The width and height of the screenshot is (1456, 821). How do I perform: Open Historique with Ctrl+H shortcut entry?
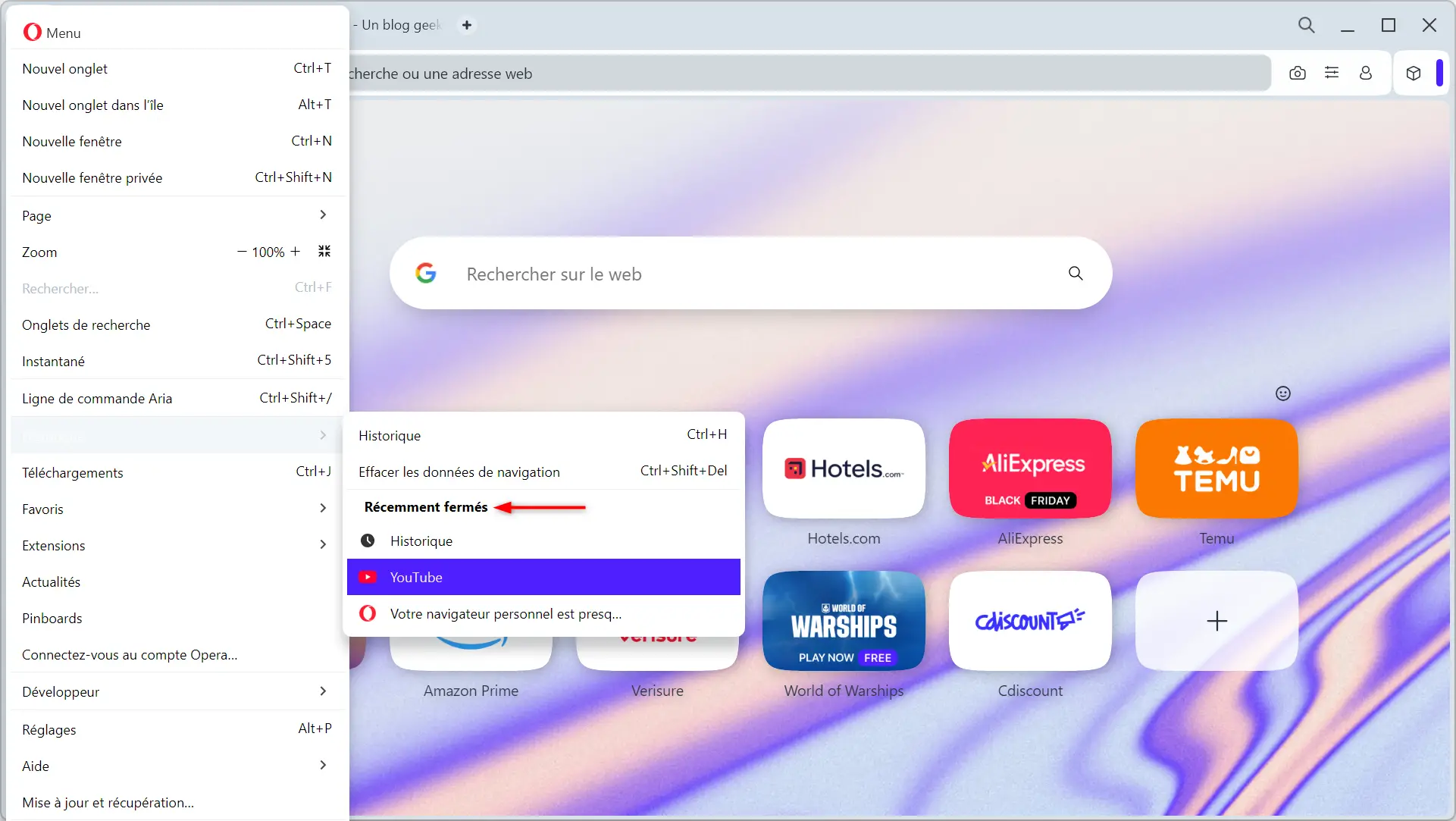coord(543,435)
